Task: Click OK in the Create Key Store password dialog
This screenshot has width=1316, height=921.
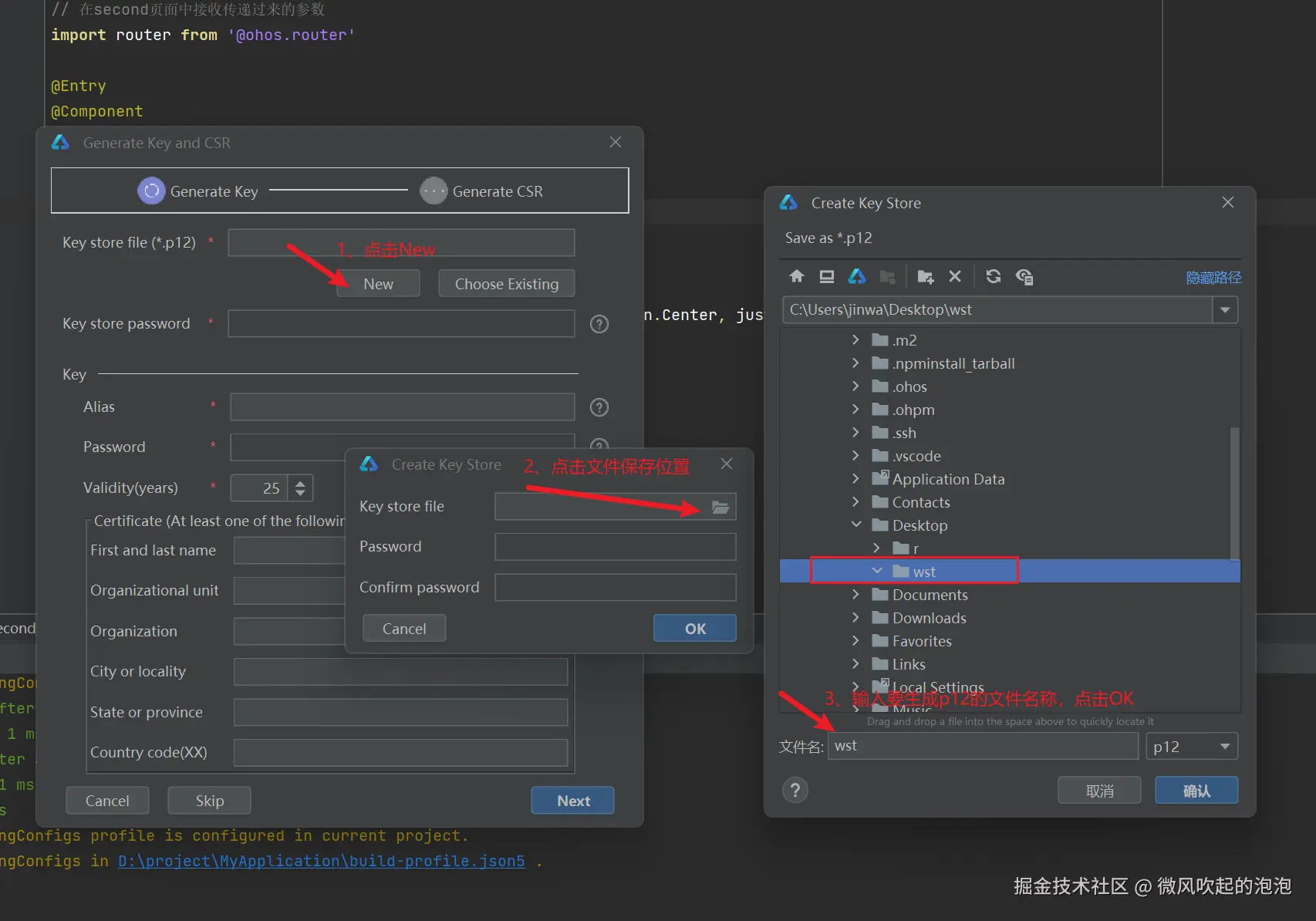Action: point(695,629)
